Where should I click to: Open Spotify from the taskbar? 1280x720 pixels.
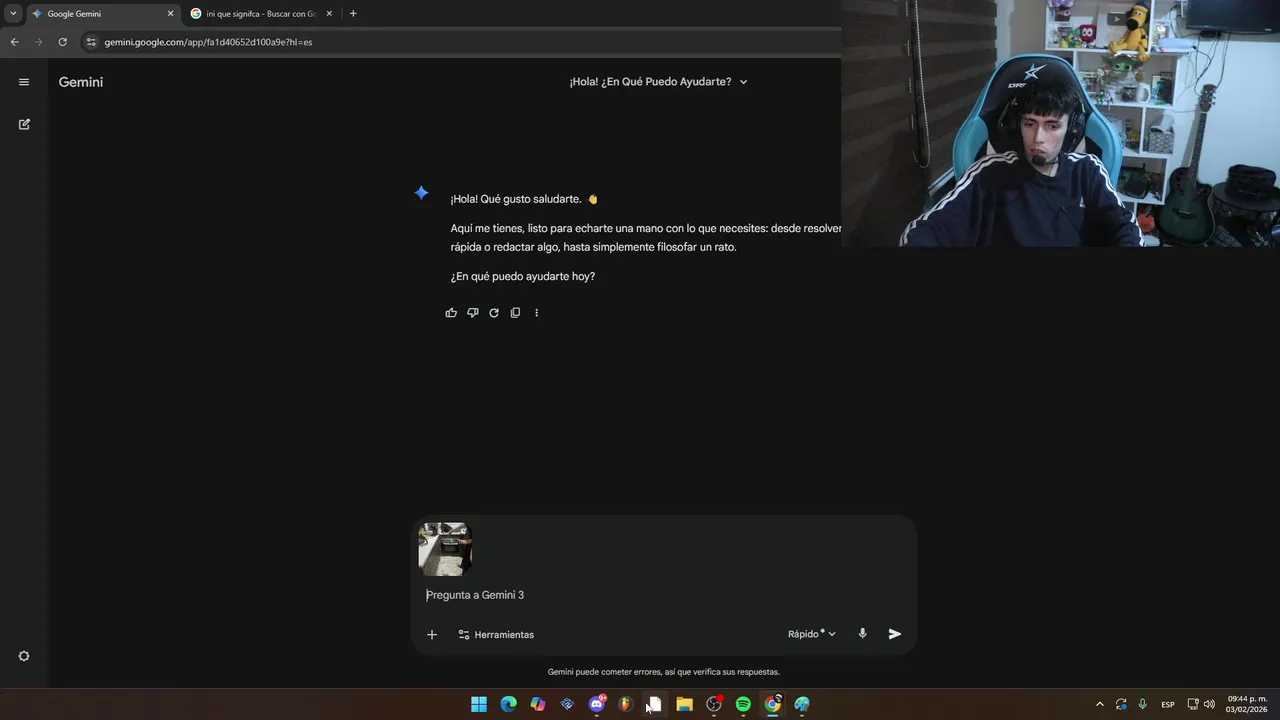743,704
